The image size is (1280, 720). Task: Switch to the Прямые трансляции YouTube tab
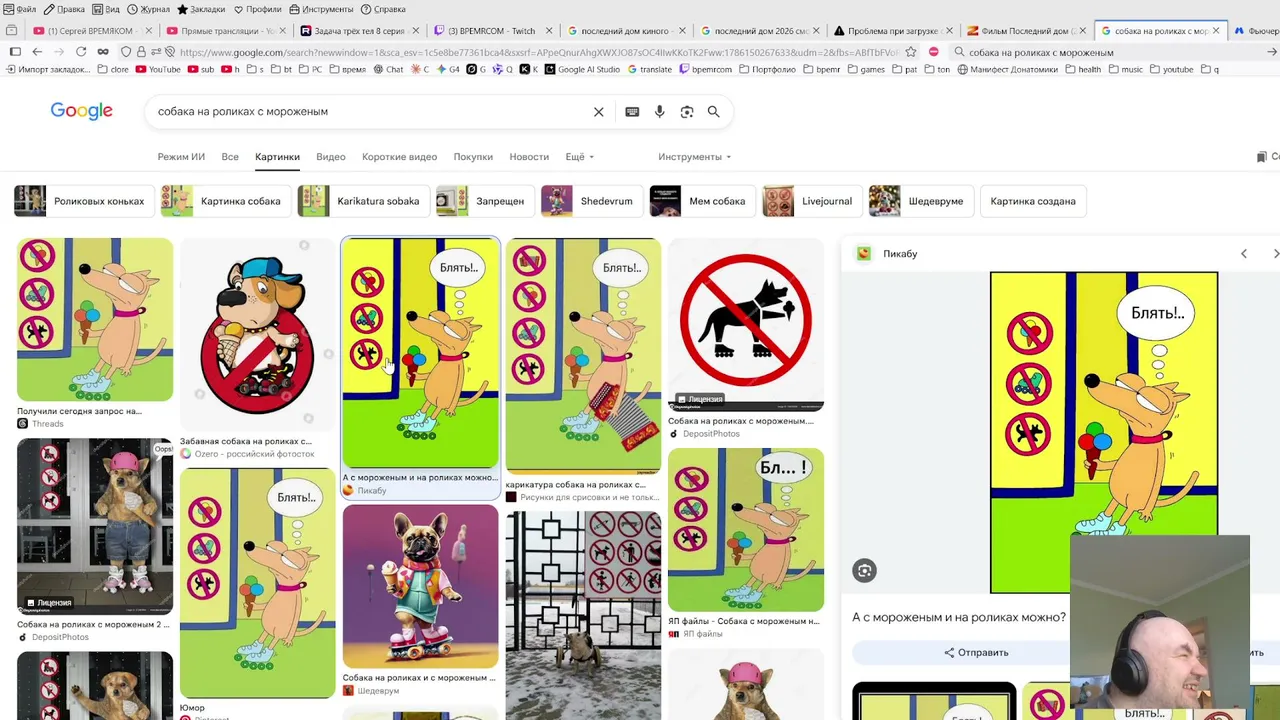[x=224, y=31]
